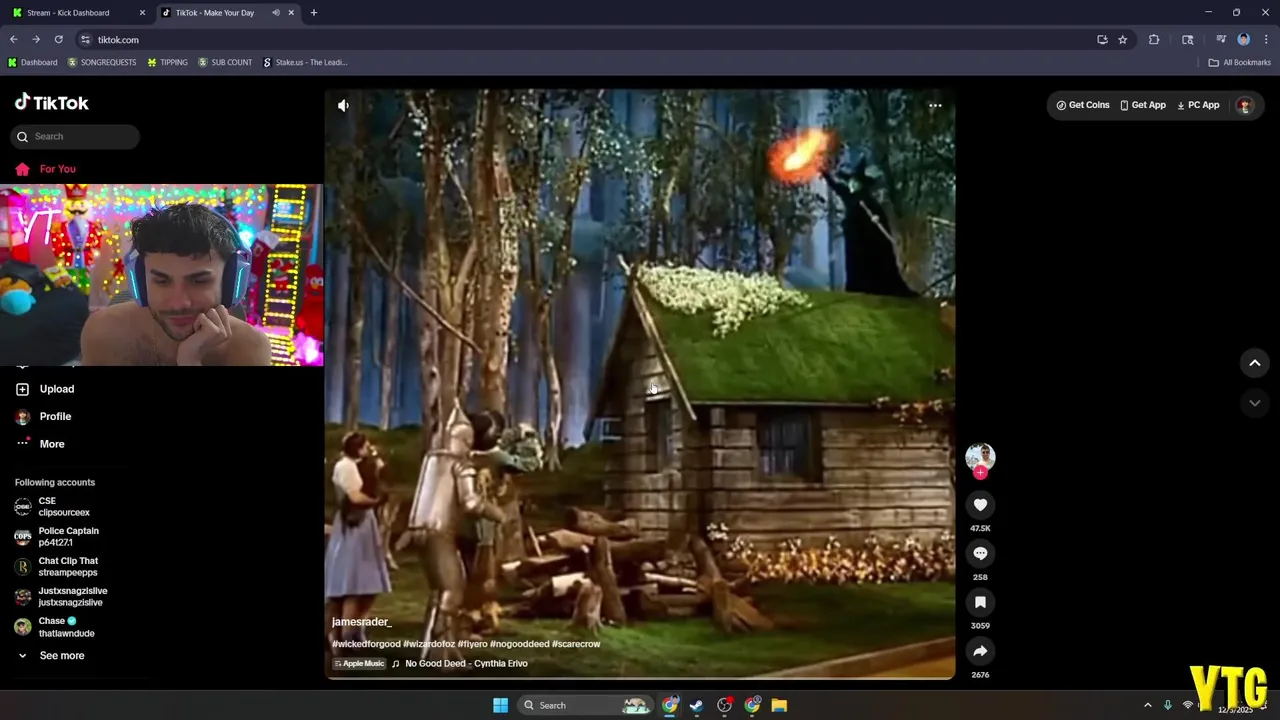Install app icon in address bar
This screenshot has width=1280, height=720.
tap(1102, 40)
